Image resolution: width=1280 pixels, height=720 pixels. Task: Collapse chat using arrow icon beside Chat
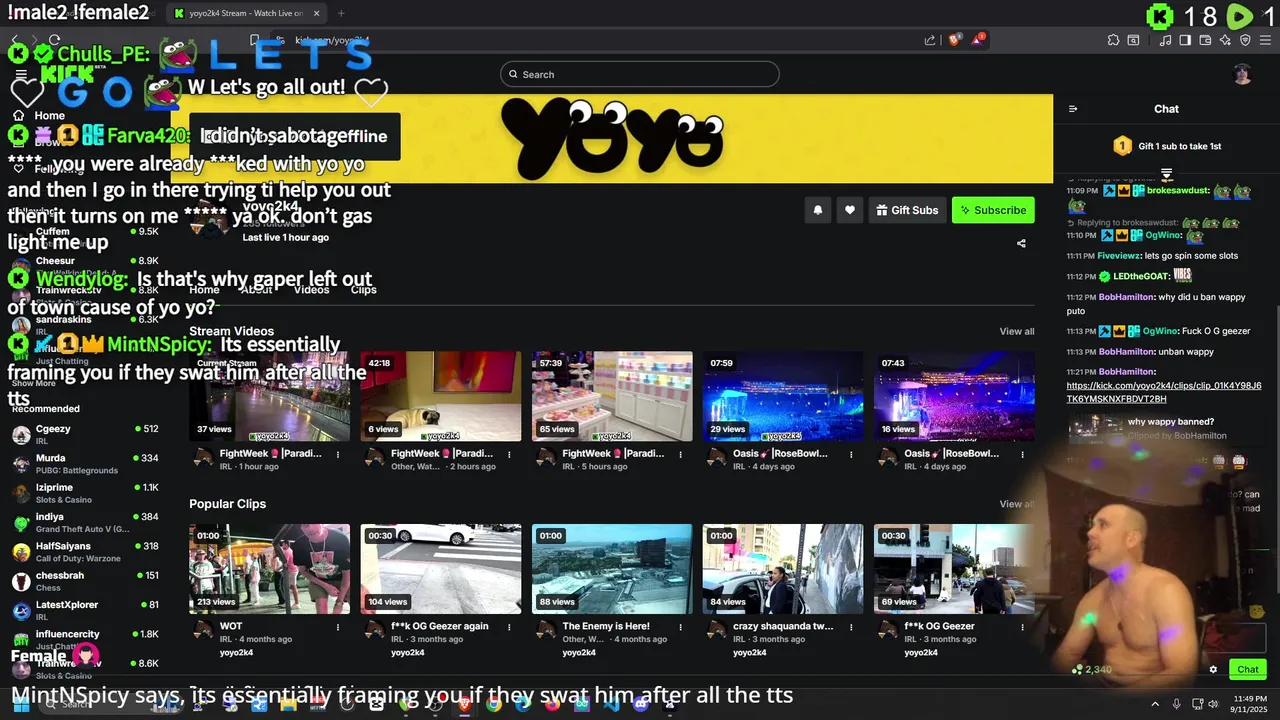(1073, 109)
